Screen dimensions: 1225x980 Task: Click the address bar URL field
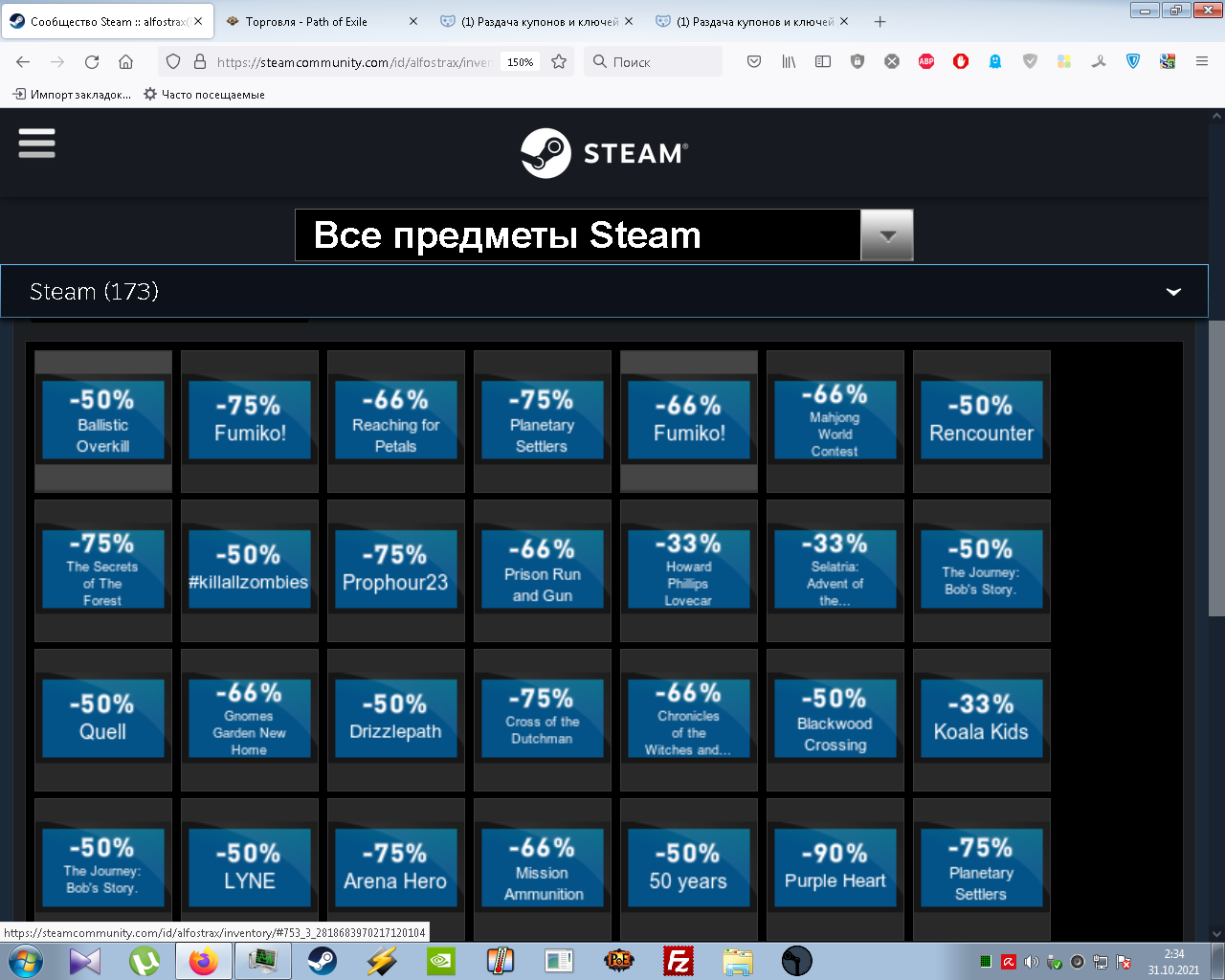[353, 62]
